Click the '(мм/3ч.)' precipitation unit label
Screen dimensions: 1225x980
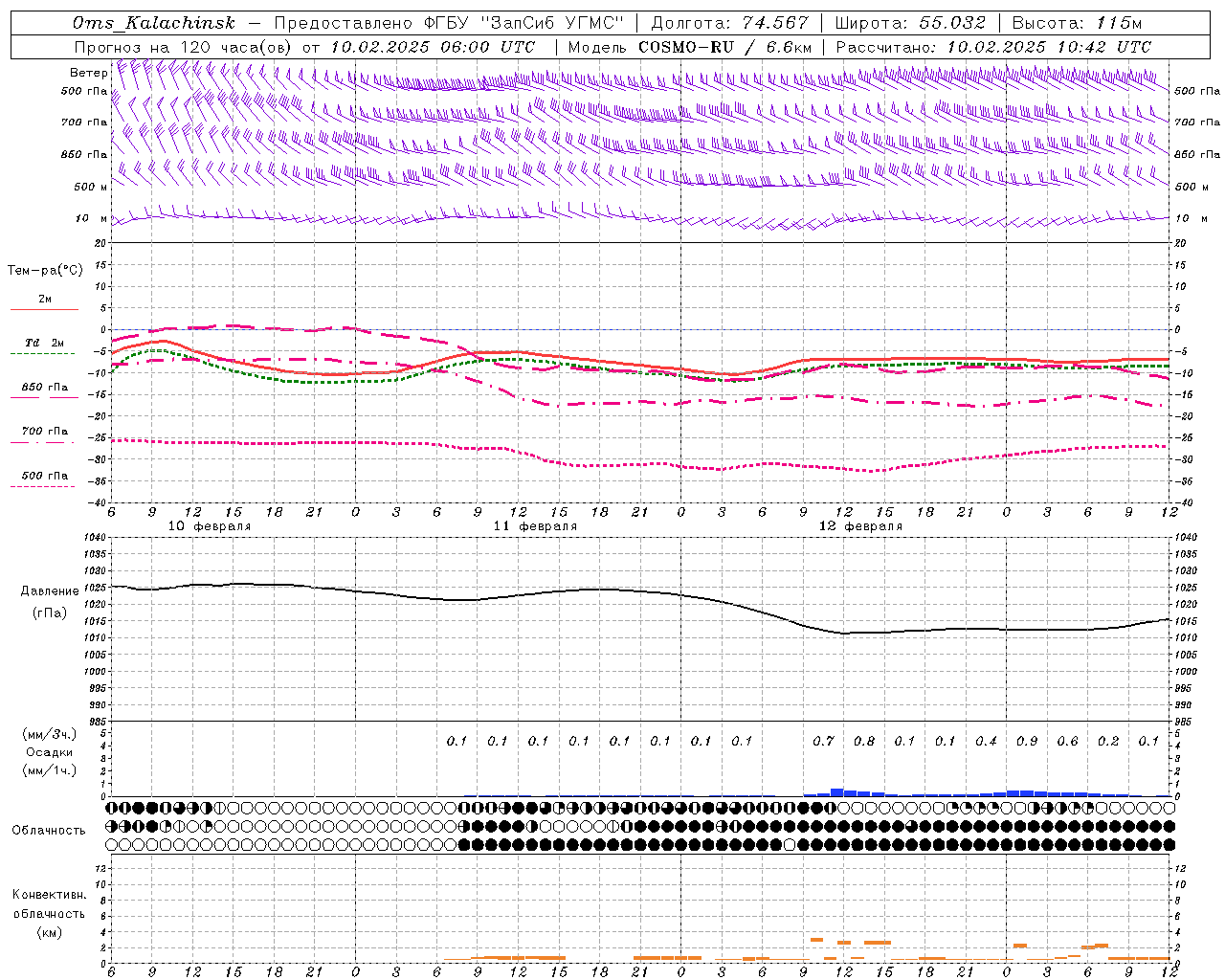pyautogui.click(x=51, y=734)
